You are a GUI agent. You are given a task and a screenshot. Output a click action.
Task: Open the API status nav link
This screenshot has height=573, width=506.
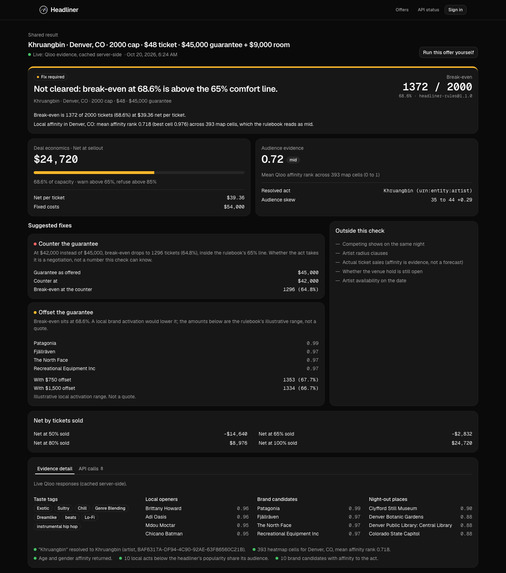pos(428,10)
